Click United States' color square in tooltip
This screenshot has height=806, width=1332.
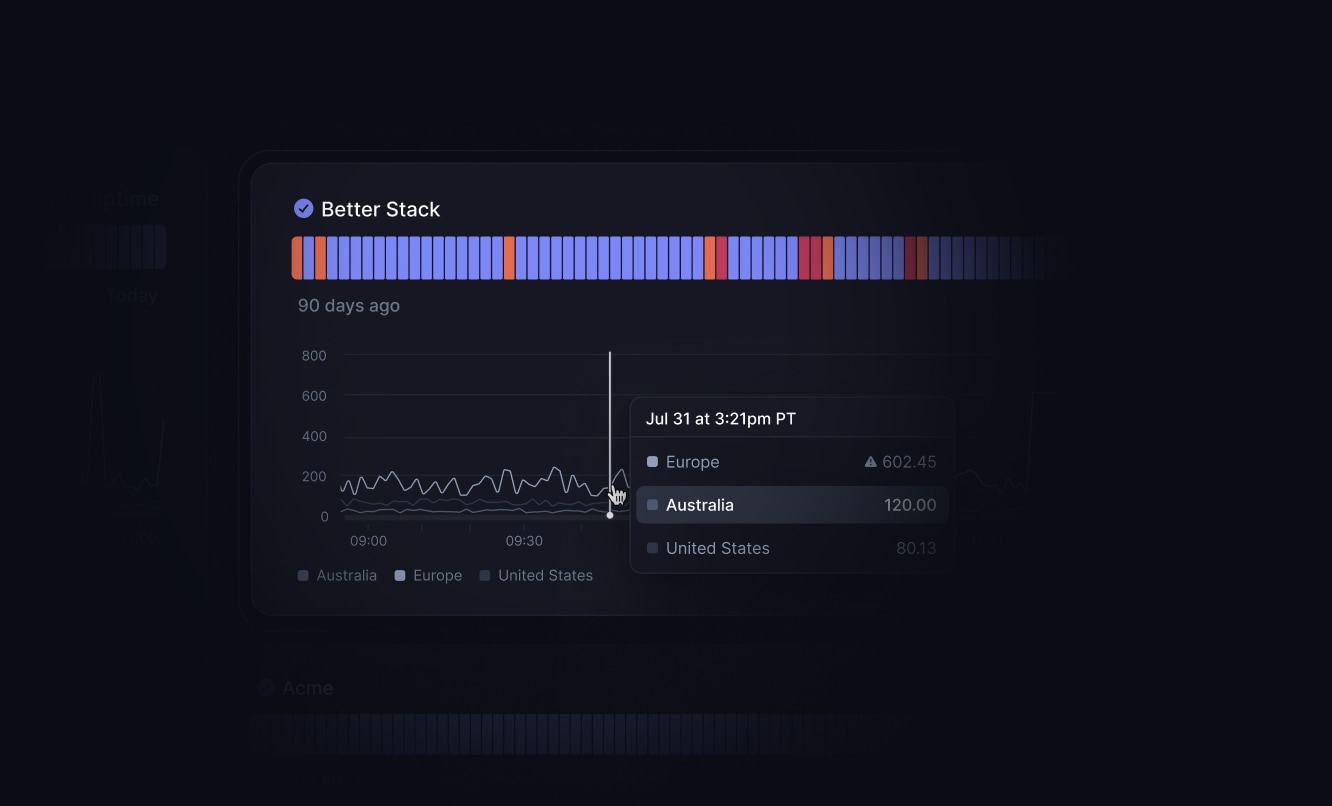point(653,548)
